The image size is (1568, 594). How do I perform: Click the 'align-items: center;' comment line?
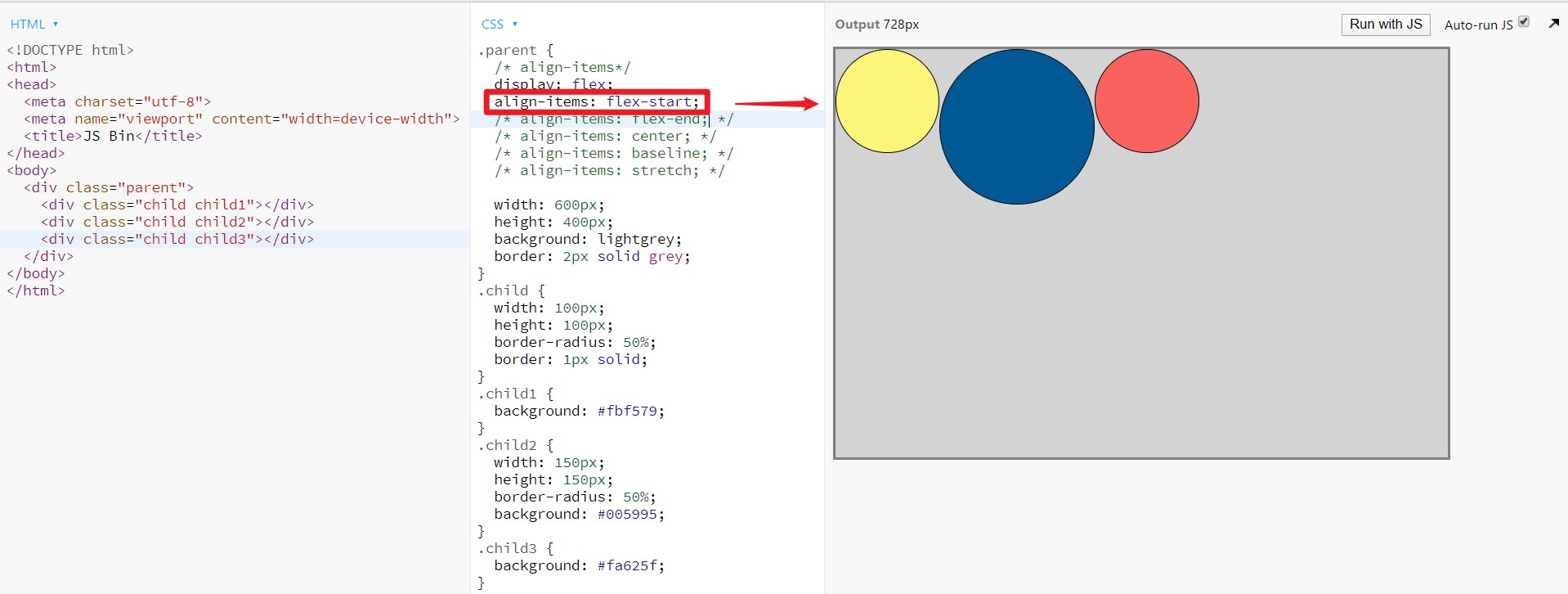coord(605,136)
